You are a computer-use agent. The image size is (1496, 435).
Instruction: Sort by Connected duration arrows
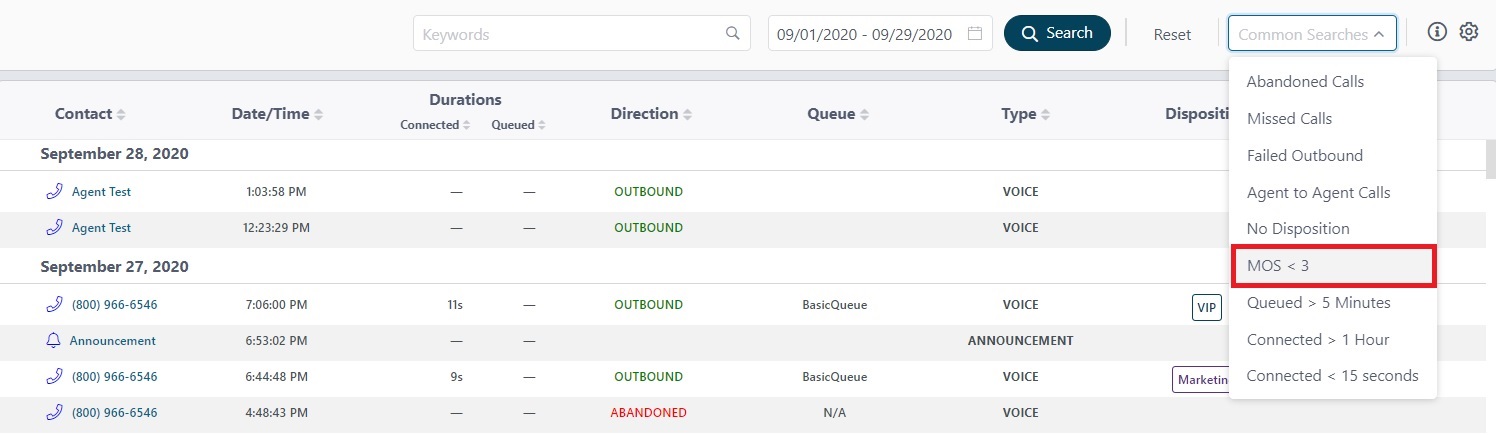[466, 125]
